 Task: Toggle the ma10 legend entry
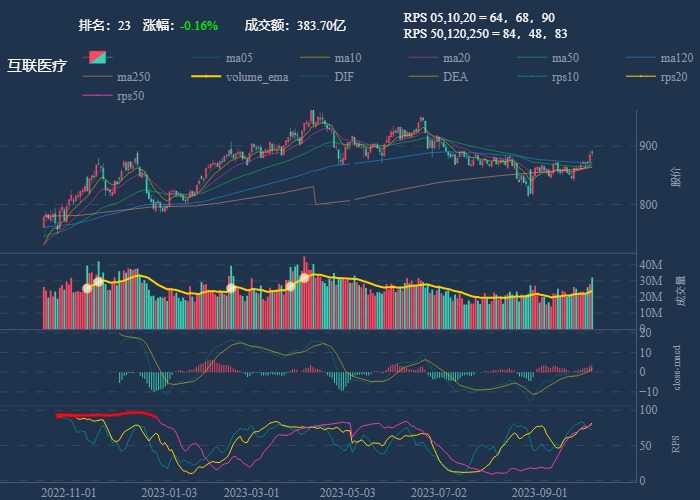[x=329, y=58]
